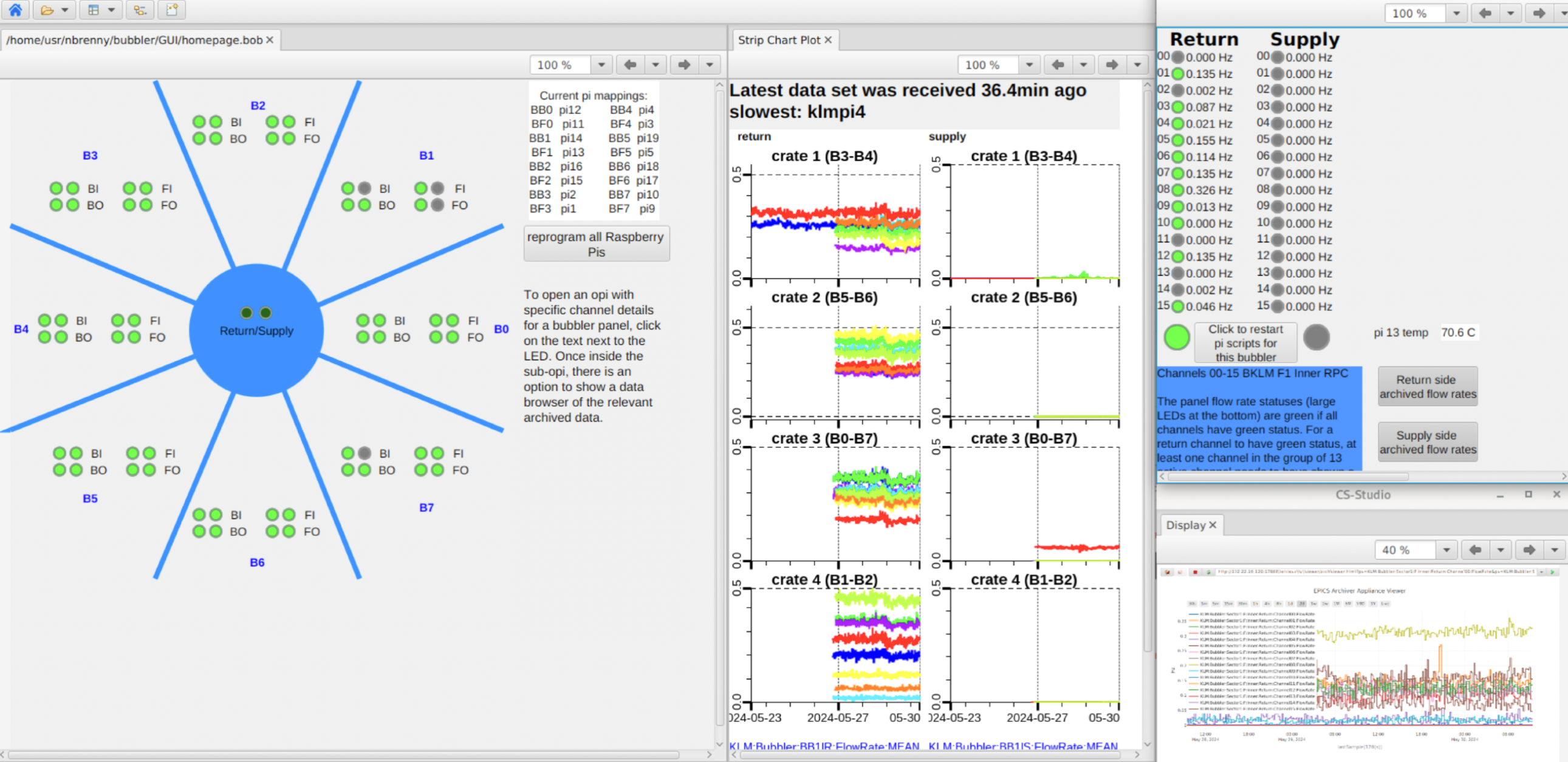Viewport: 1568px width, 762px height.
Task: Open the central Return/Supply hub
Action: point(256,331)
